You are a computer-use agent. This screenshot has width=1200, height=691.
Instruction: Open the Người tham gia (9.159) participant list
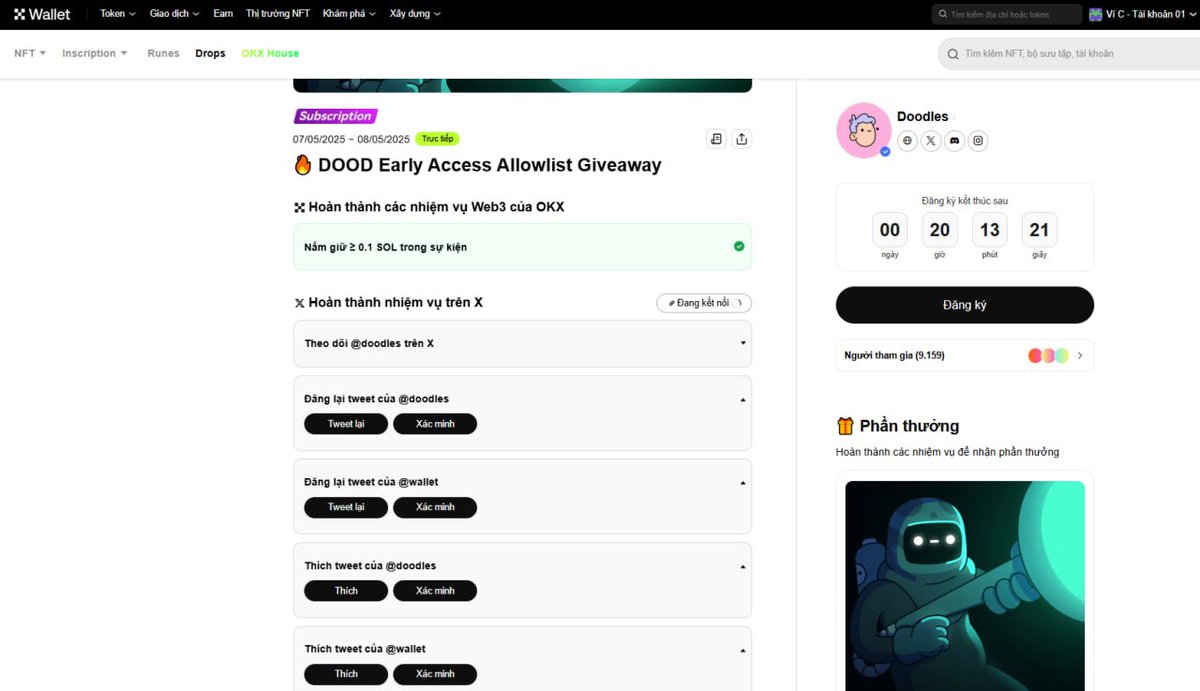point(965,355)
